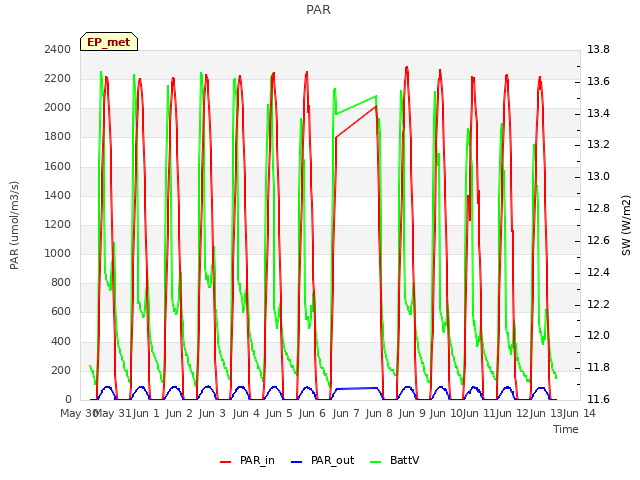The width and height of the screenshot is (640, 480).
Task: Click the SW (W/m2) axis label
Action: 626,225
